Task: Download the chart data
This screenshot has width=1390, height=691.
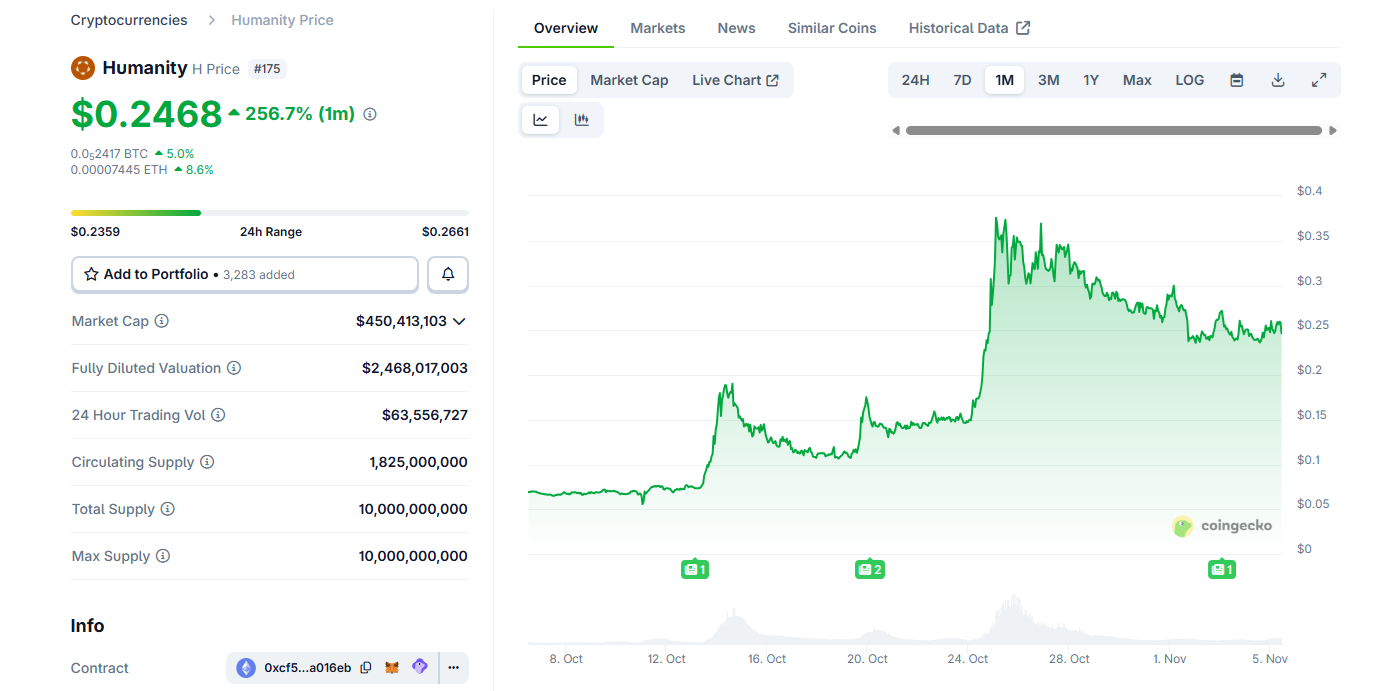Action: pyautogui.click(x=1277, y=80)
